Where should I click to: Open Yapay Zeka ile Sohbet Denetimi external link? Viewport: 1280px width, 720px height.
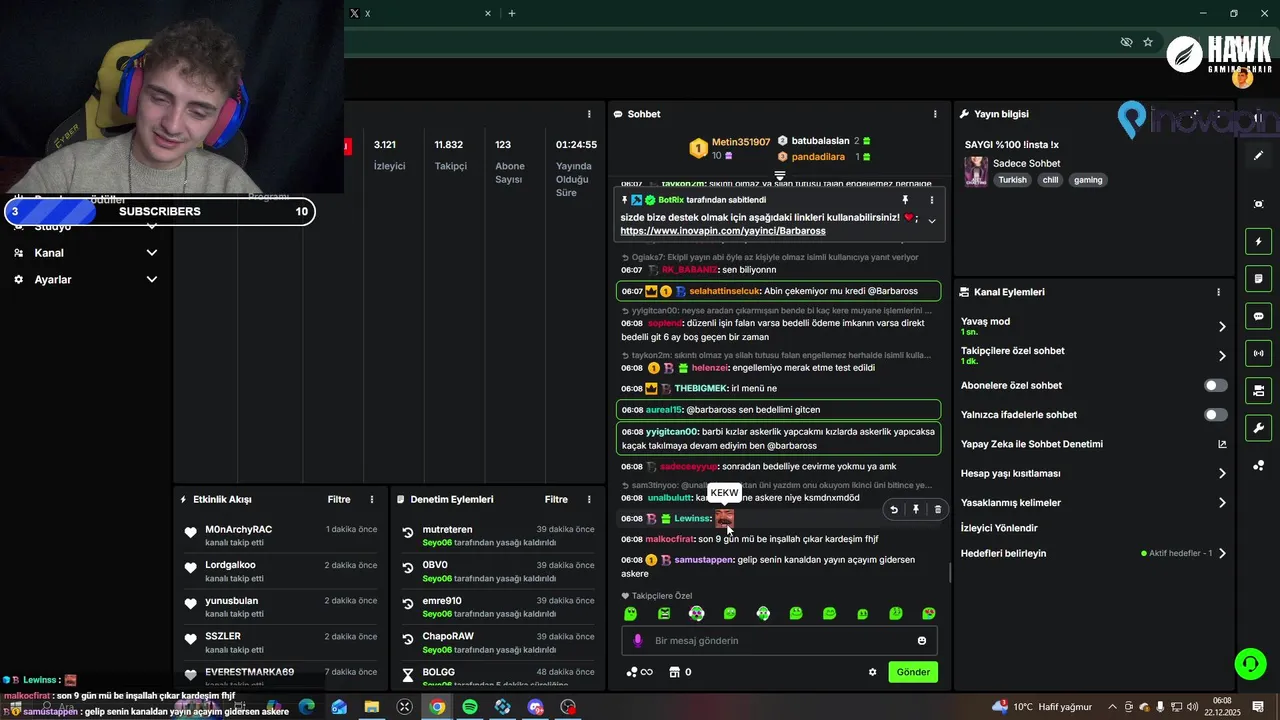(1222, 444)
